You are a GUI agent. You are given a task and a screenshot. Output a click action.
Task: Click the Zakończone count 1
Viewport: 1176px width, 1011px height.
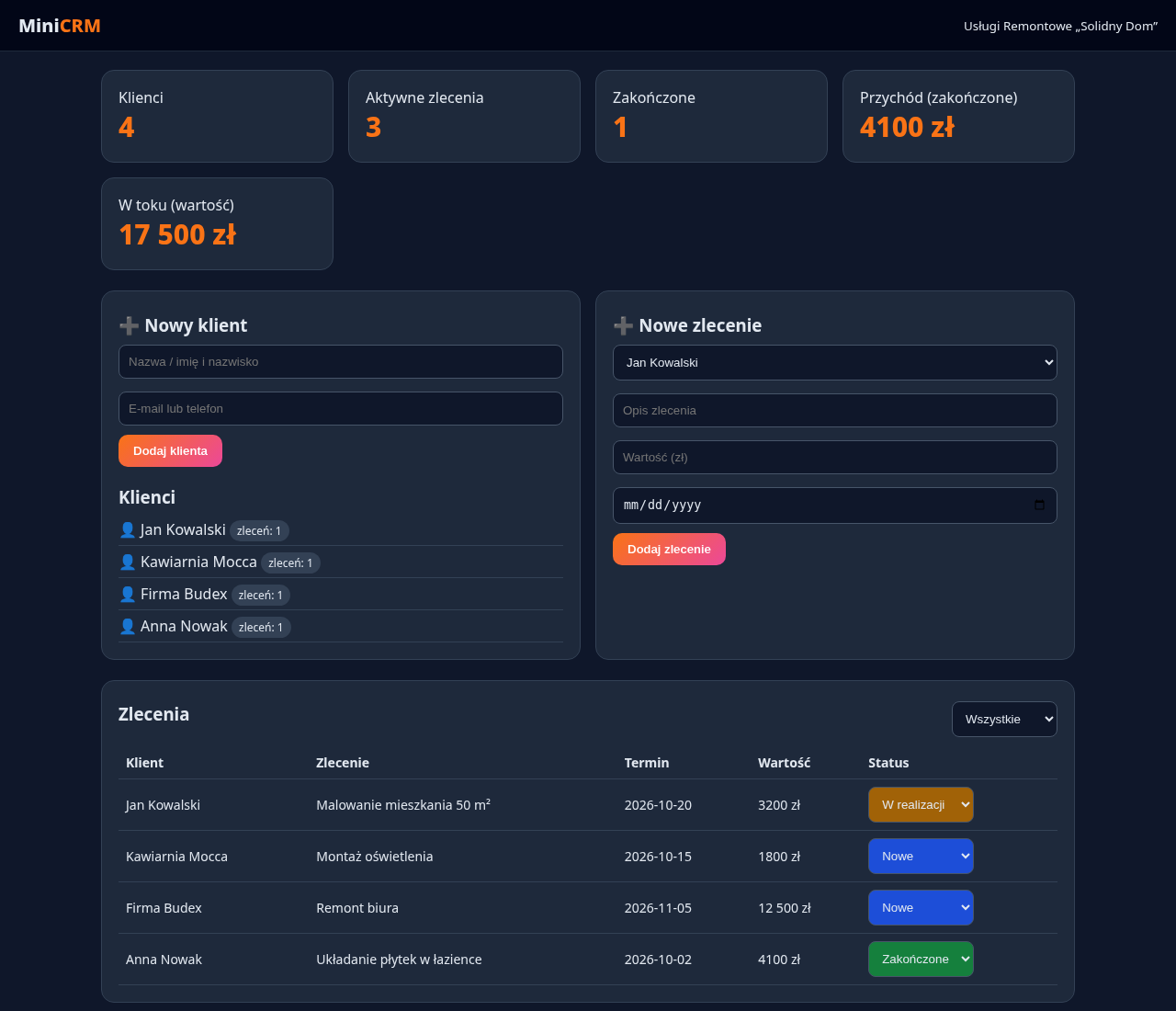(x=621, y=127)
